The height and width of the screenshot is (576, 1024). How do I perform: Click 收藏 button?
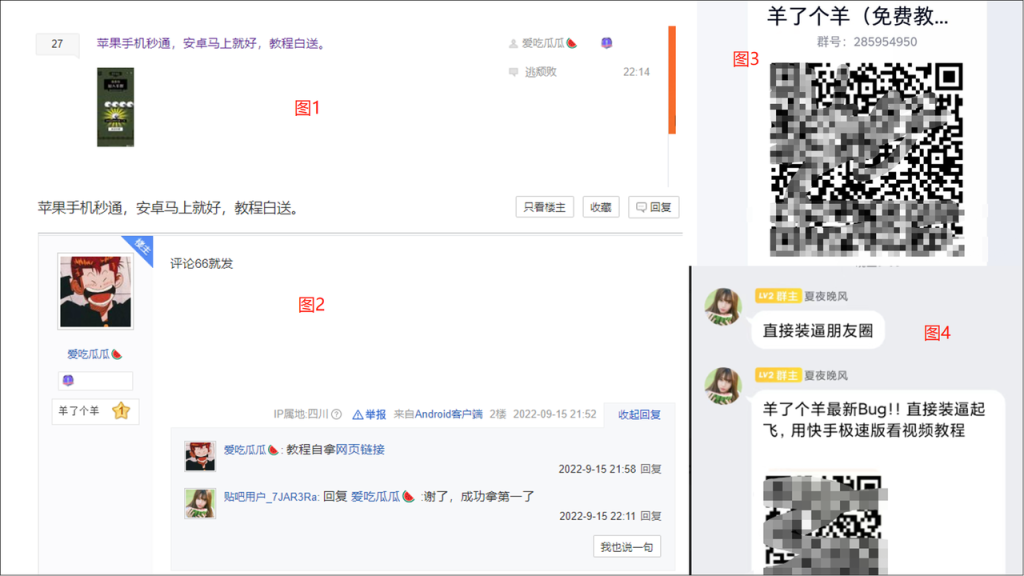tap(601, 207)
